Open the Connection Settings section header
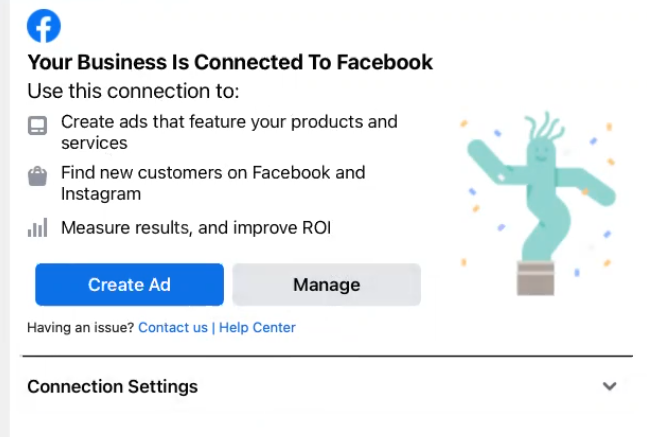The height and width of the screenshot is (437, 647). 112,387
